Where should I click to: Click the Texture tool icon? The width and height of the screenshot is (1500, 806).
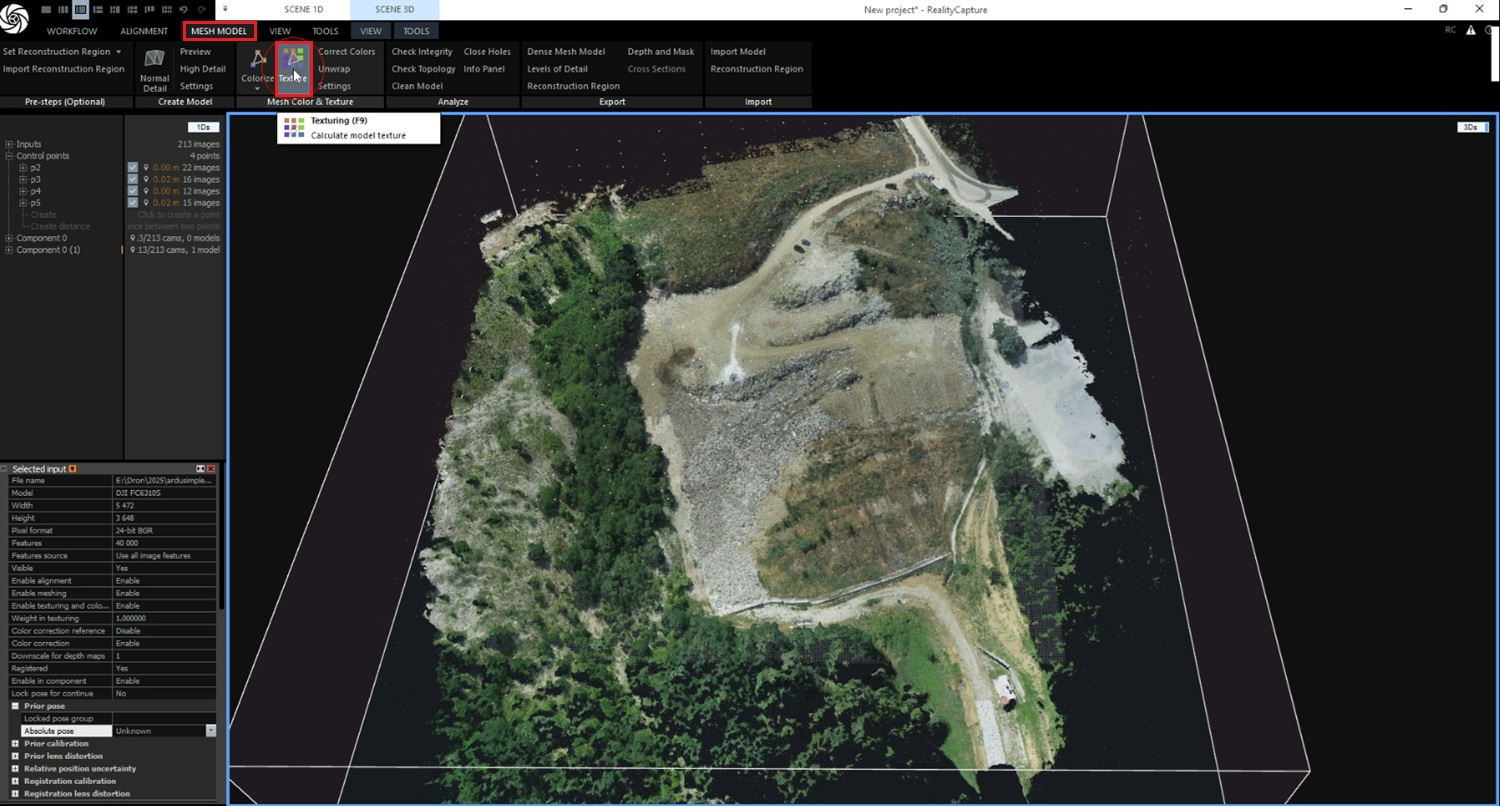[x=293, y=62]
